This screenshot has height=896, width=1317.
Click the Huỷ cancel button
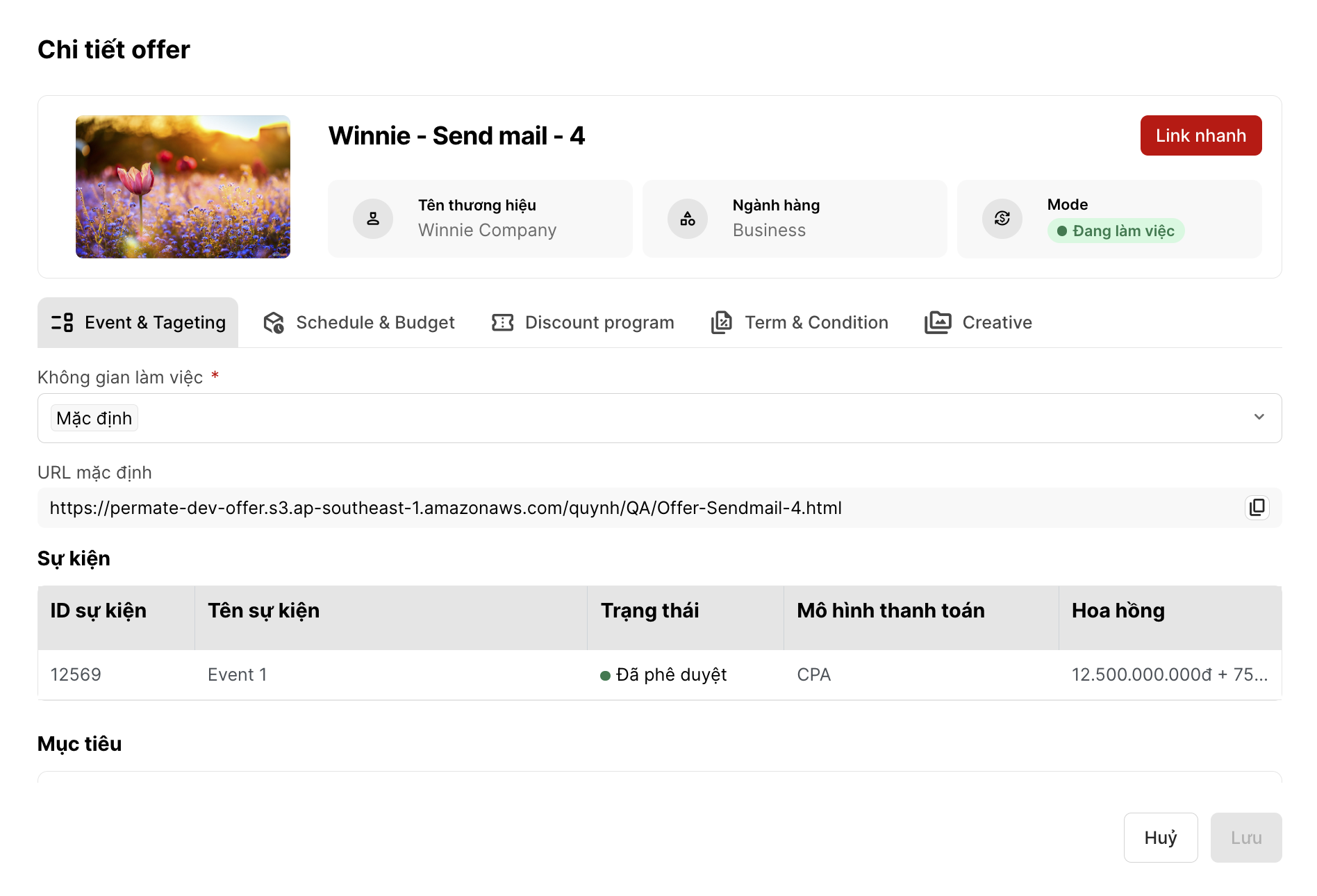point(1160,838)
